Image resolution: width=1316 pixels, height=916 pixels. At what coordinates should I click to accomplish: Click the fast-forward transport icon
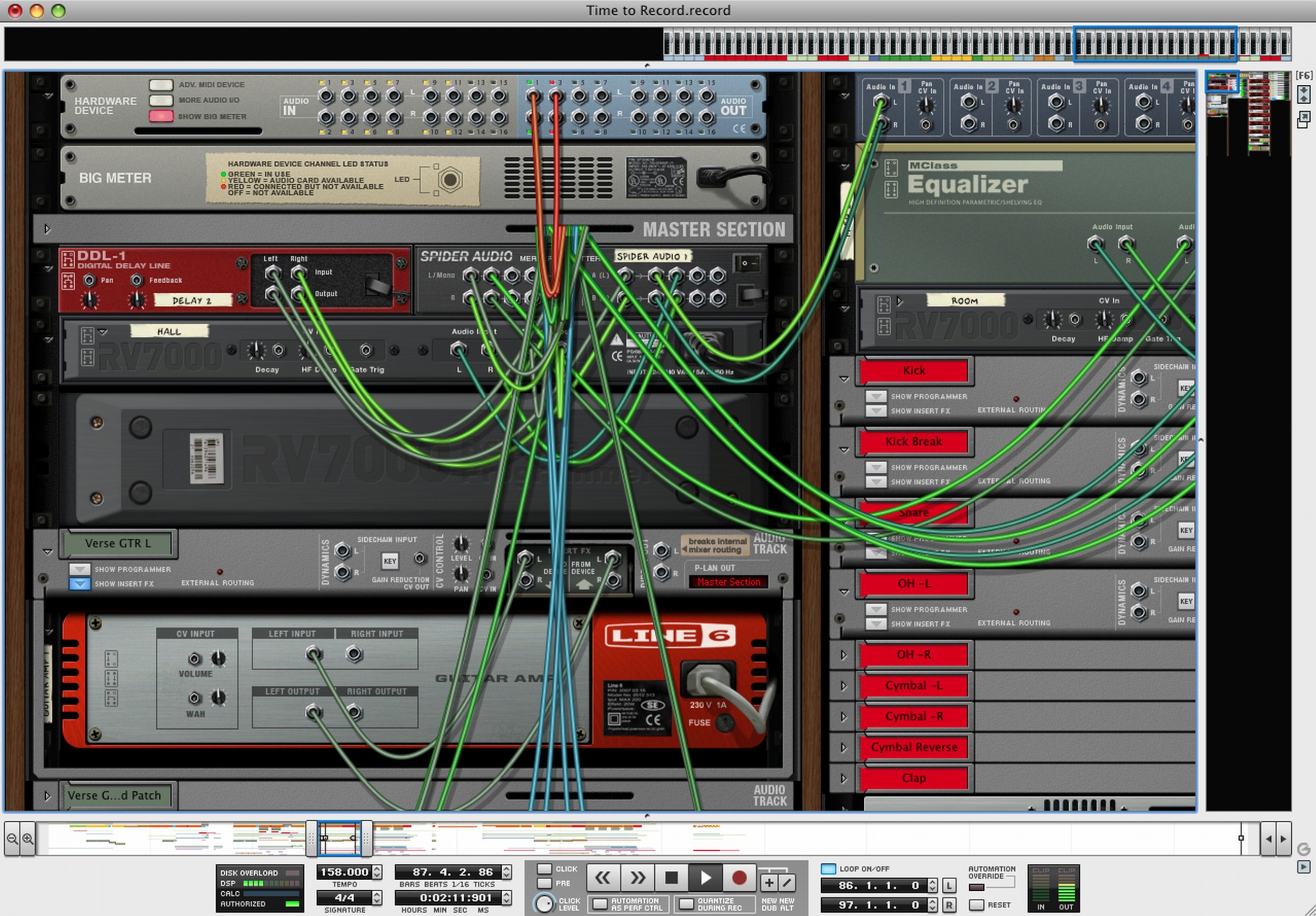tap(637, 877)
